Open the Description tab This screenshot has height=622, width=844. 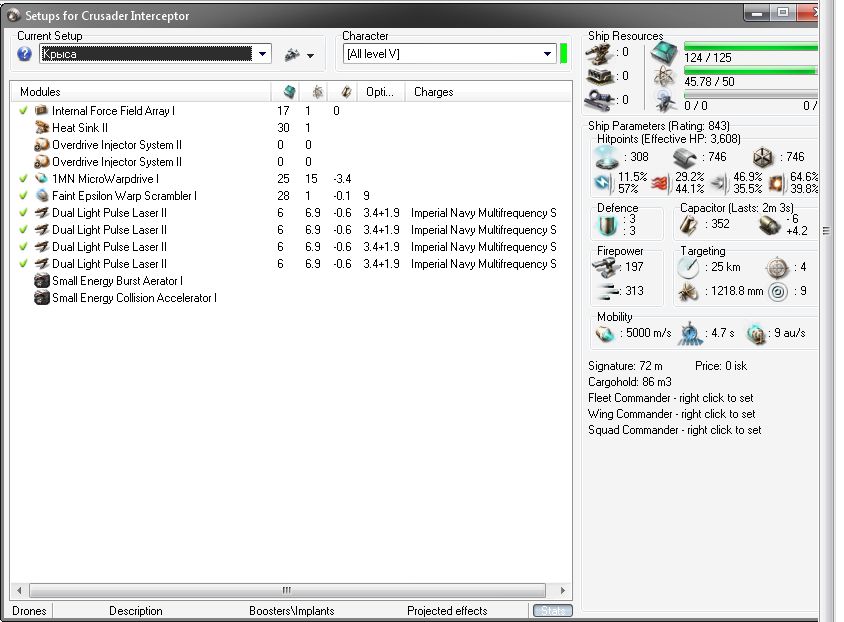[136, 611]
